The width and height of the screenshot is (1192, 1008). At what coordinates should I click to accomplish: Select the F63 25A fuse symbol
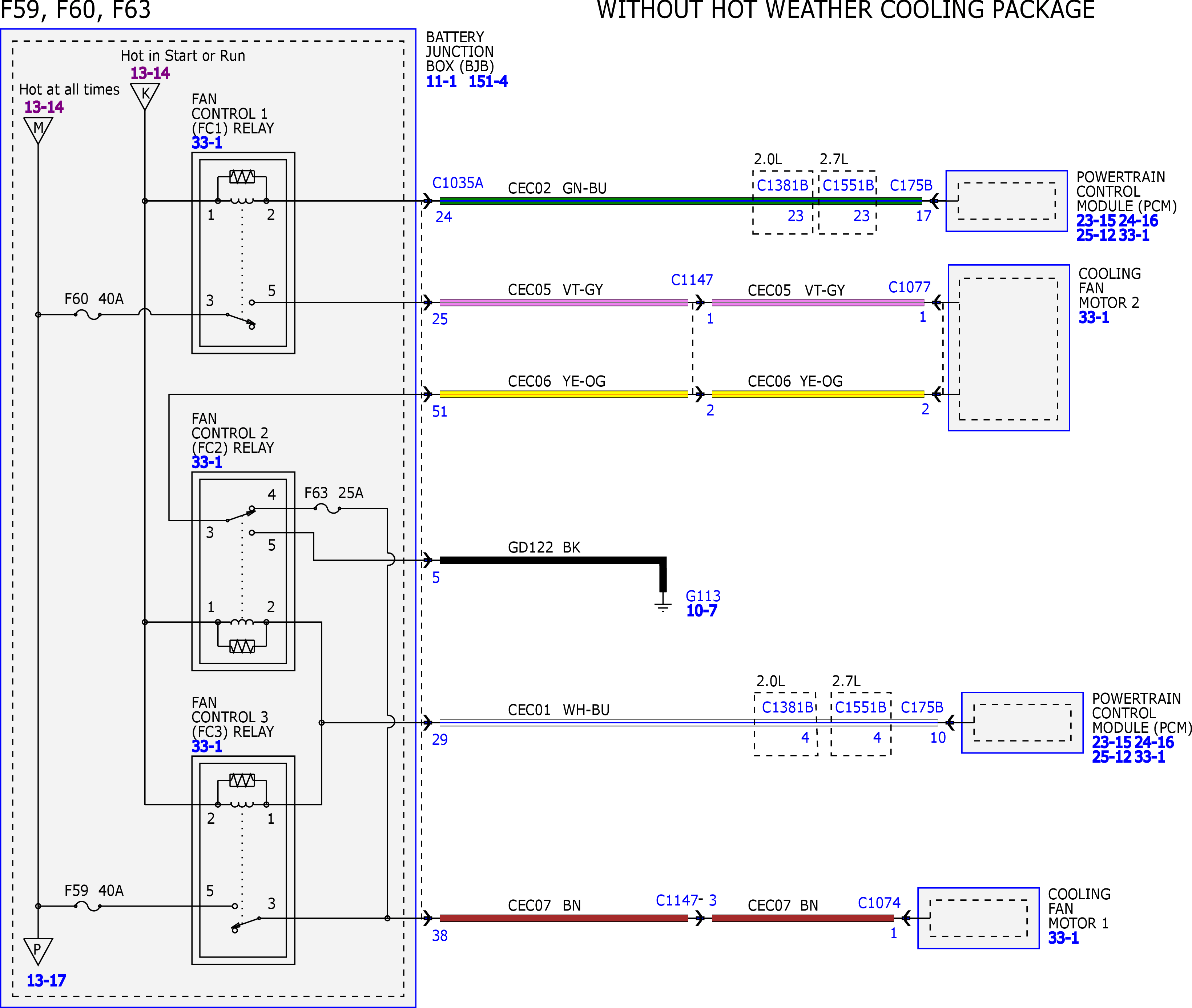tap(327, 508)
